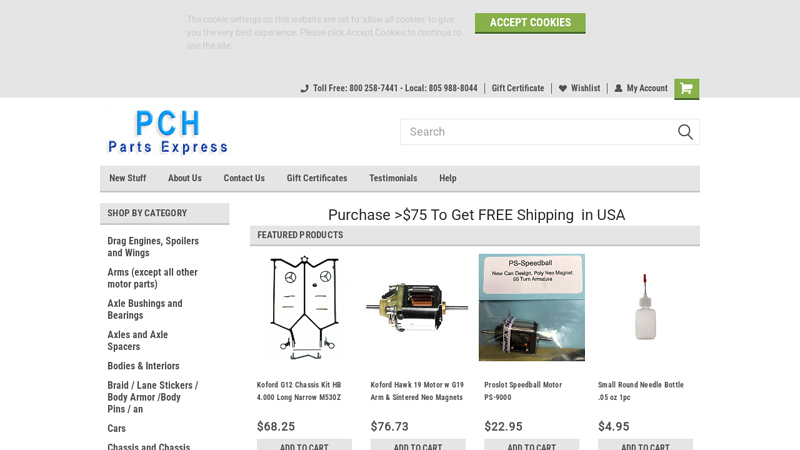Image resolution: width=800 pixels, height=450 pixels.
Task: Click the PCH Parts Express logo
Action: tap(168, 132)
